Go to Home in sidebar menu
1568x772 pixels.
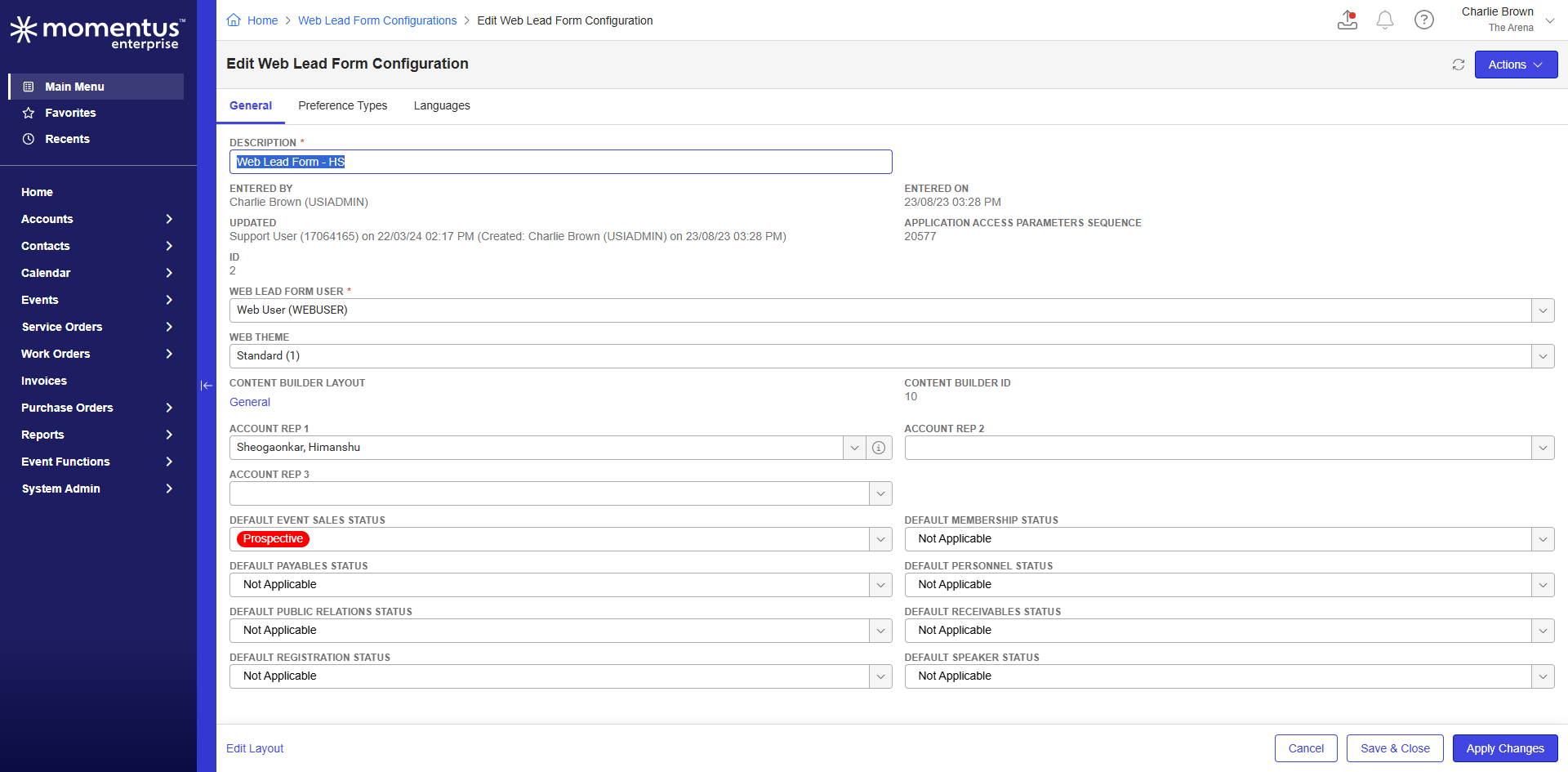37,192
